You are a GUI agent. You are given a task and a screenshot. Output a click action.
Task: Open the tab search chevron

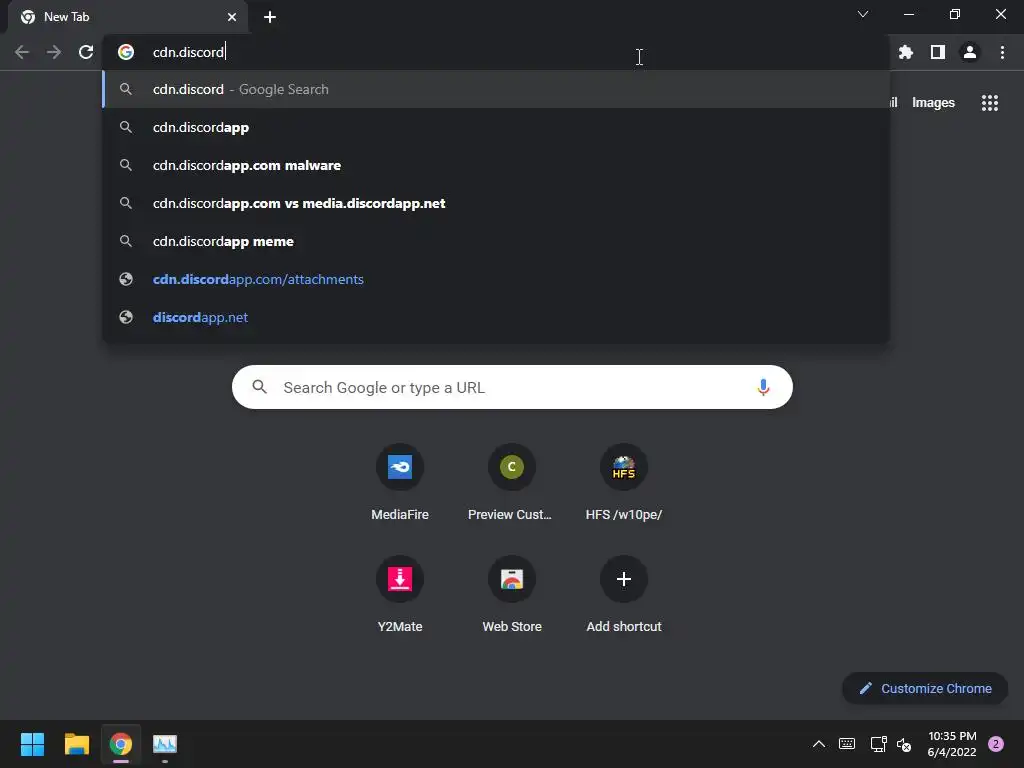tap(863, 14)
